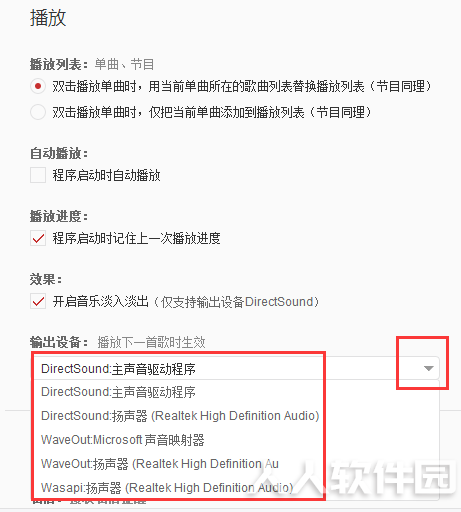
Task: Click the 播放列表 section label
Action: tap(59, 64)
